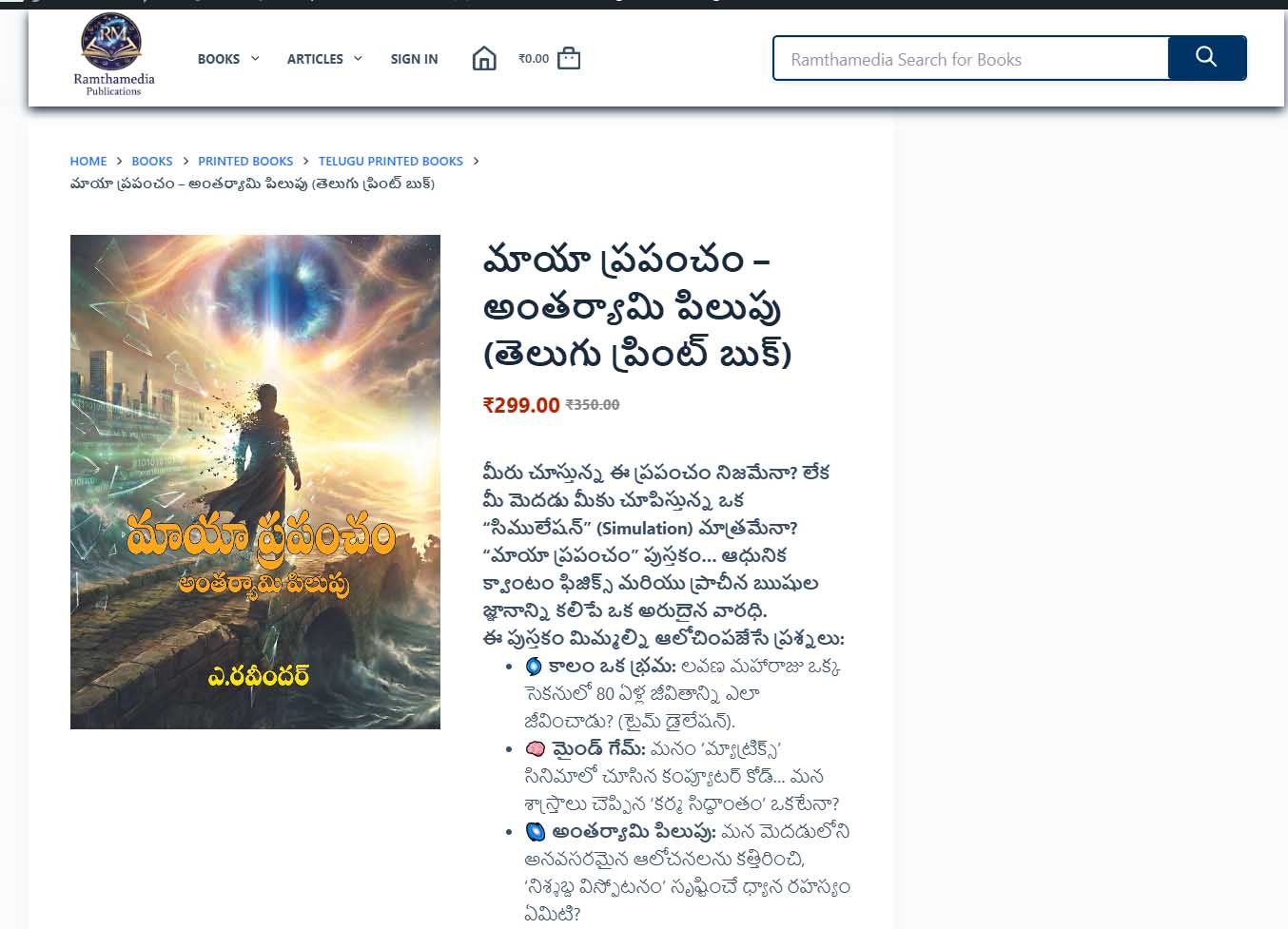Select the breadcrumb current page title text
The height and width of the screenshot is (929, 1288).
coord(252,184)
